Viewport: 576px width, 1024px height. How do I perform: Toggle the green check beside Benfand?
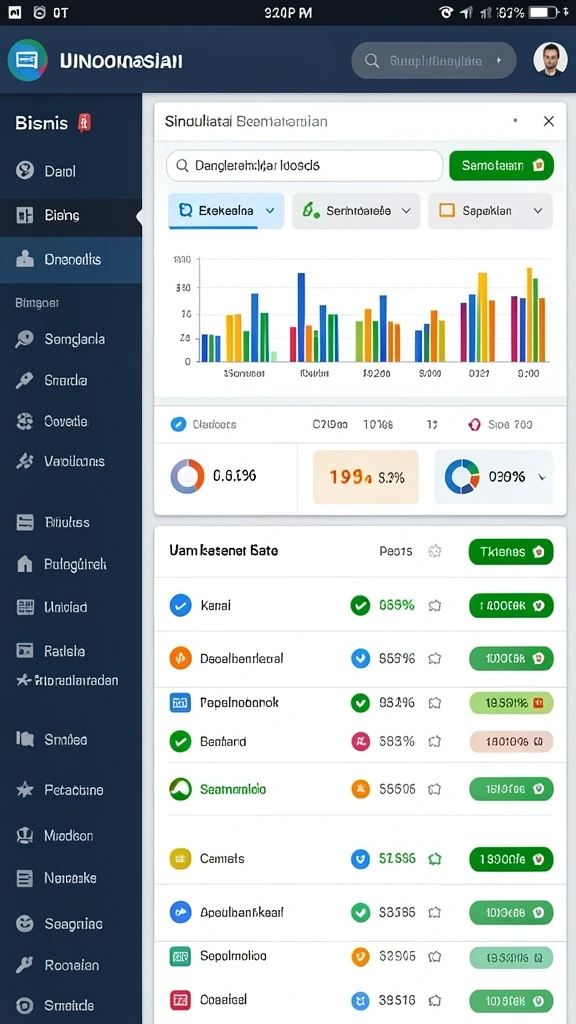tap(180, 741)
